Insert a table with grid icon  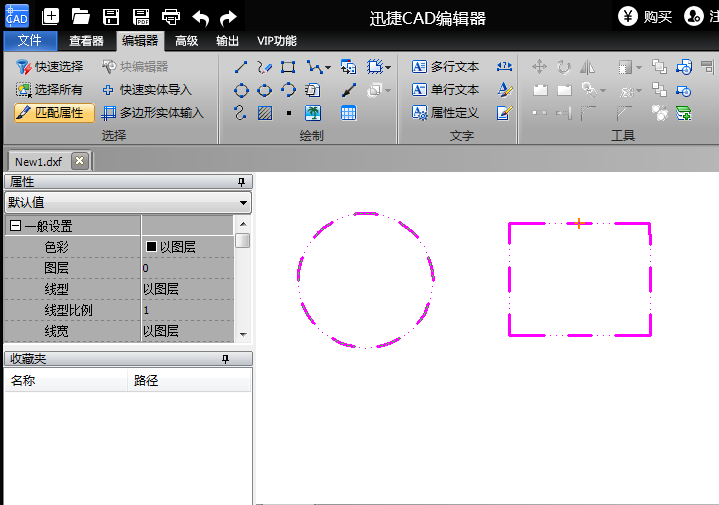(x=348, y=113)
